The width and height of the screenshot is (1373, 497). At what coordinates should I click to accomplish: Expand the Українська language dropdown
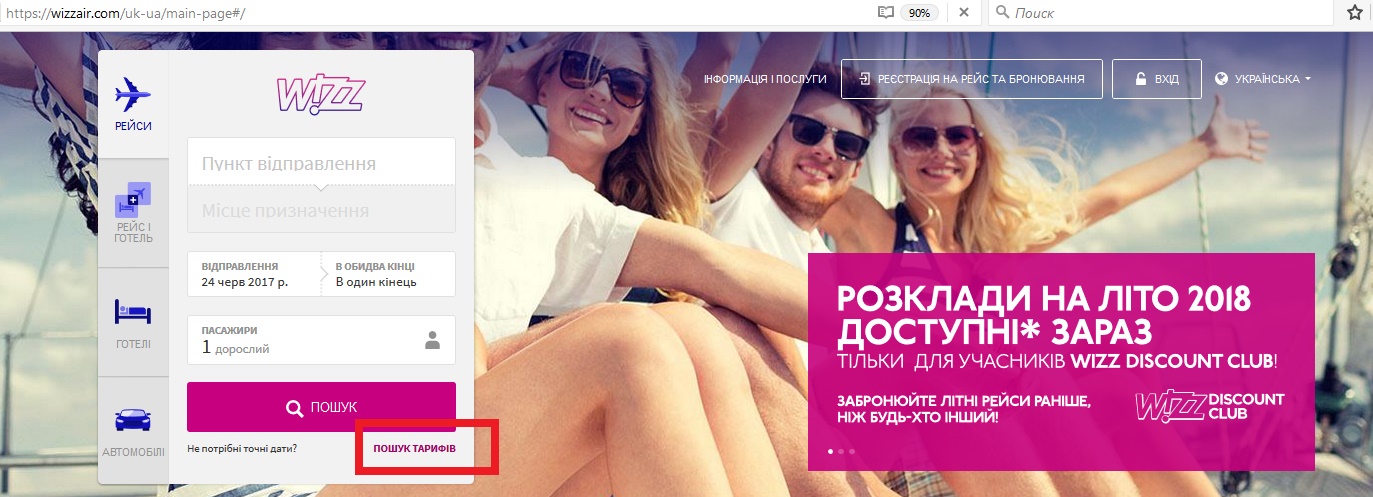[1263, 79]
